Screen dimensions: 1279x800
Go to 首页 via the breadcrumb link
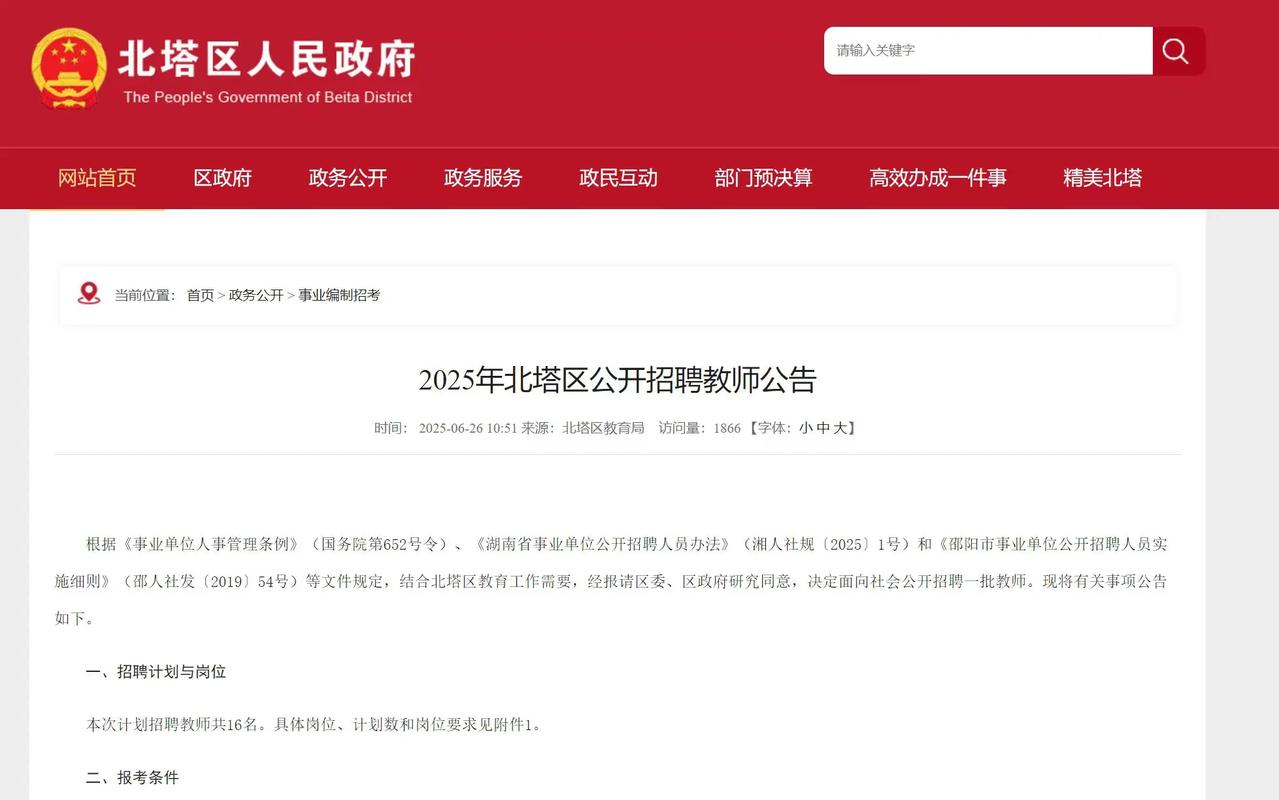[x=200, y=295]
